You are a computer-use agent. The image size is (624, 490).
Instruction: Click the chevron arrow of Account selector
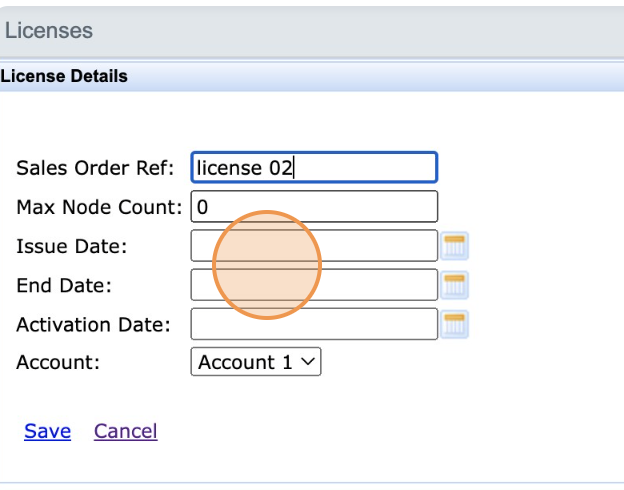[x=308, y=362]
